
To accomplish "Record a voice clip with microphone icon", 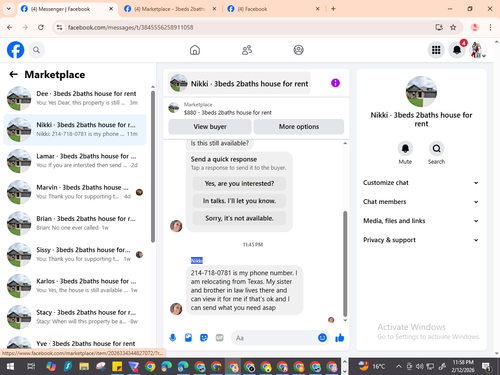I will click(x=173, y=338).
